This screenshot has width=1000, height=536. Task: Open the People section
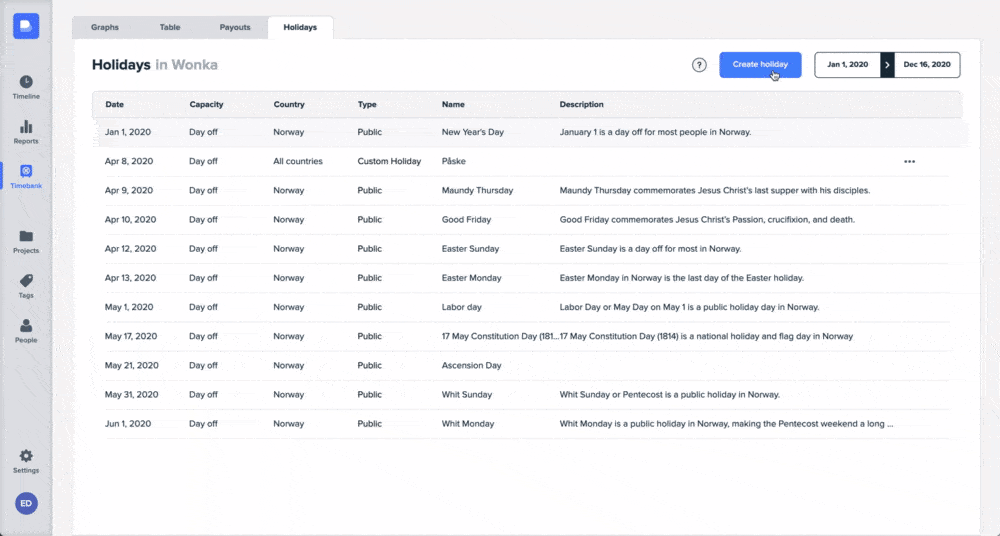(26, 331)
